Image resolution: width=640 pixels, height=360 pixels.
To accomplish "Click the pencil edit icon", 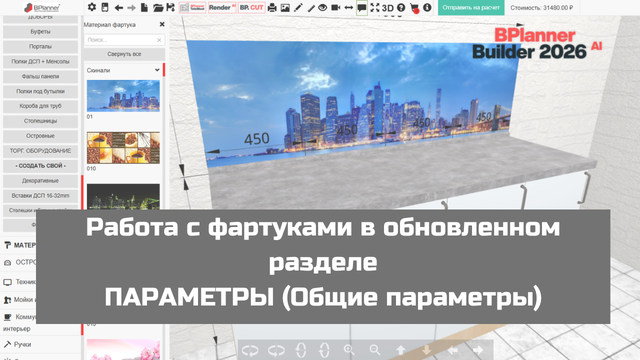I will click(x=298, y=8).
